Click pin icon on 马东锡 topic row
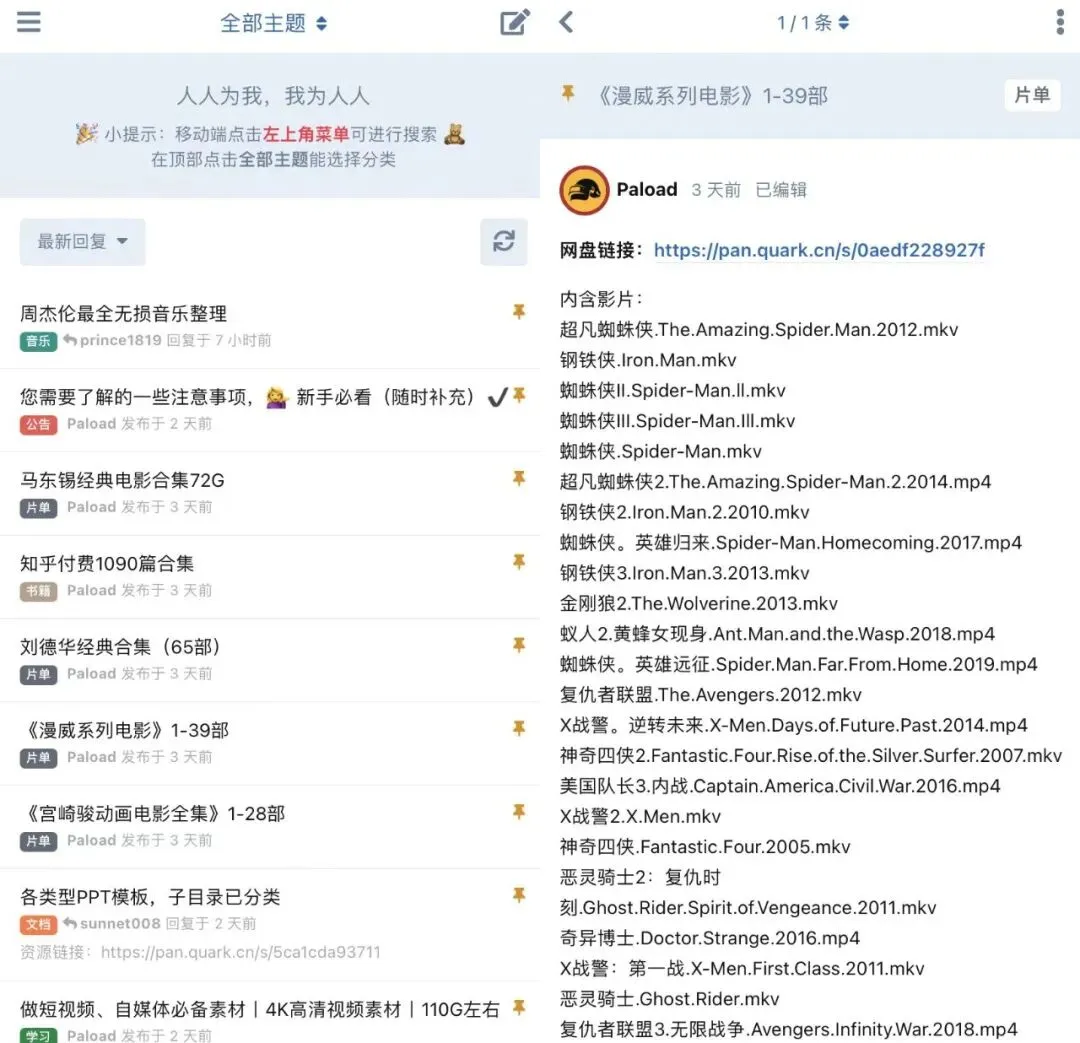1080x1043 pixels. (519, 478)
